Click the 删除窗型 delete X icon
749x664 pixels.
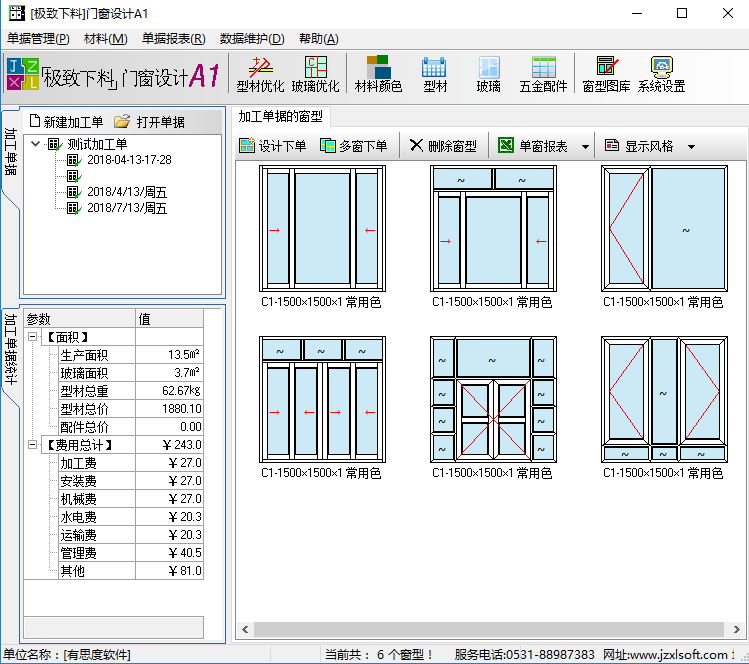(x=417, y=145)
